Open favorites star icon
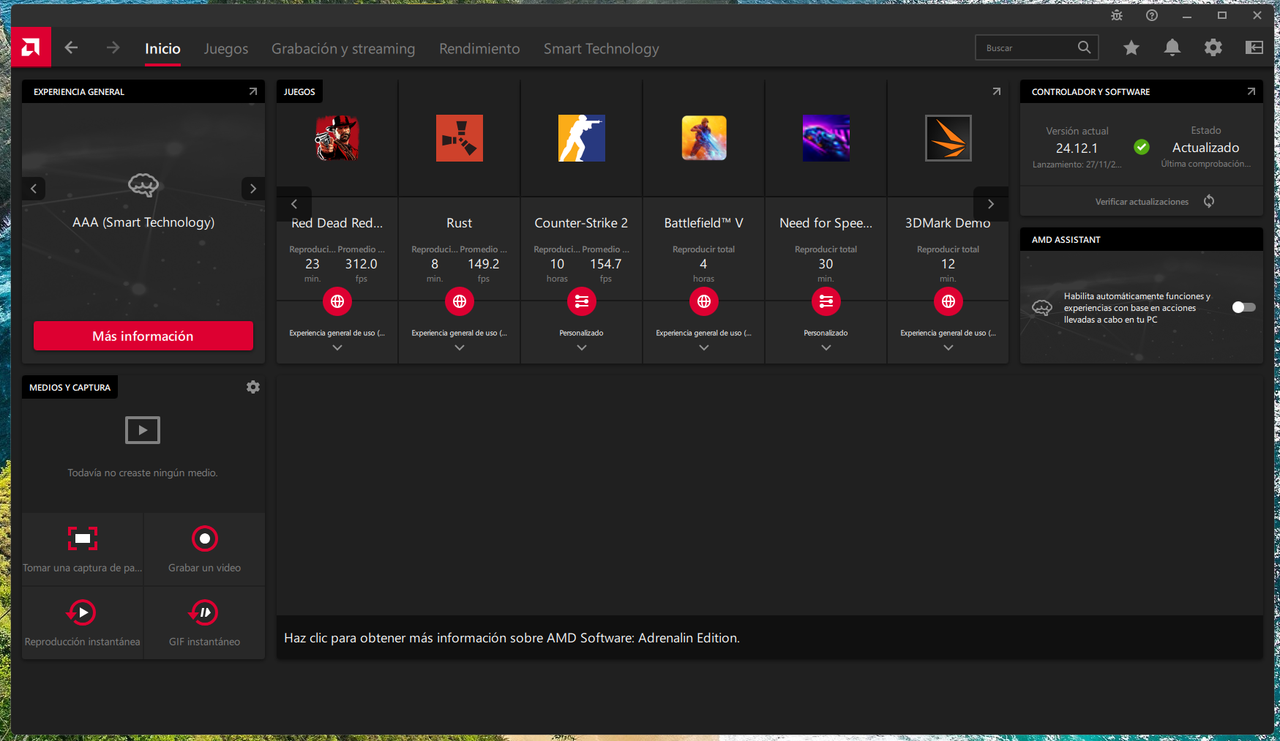Viewport: 1280px width, 741px height. point(1131,48)
